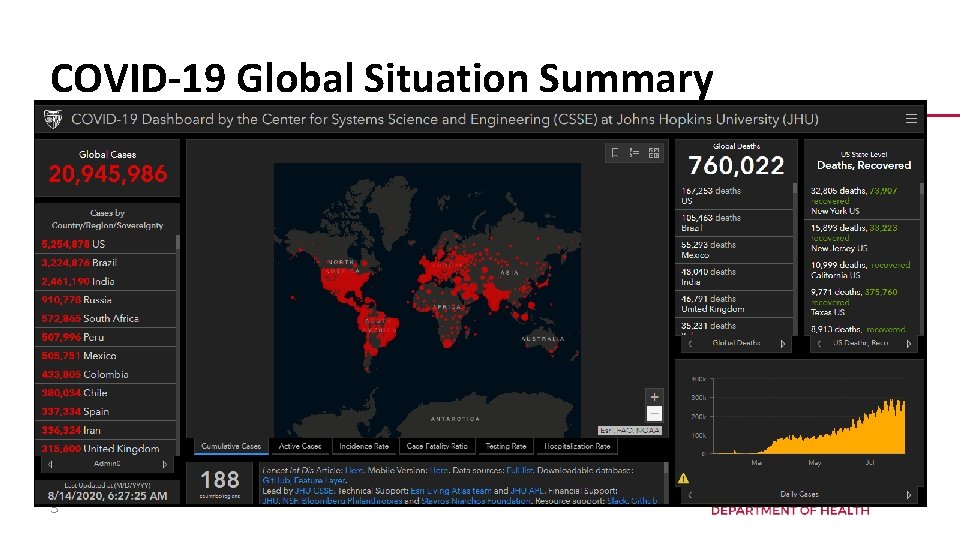Go to next US Deaths, Recovered panel page

point(909,343)
